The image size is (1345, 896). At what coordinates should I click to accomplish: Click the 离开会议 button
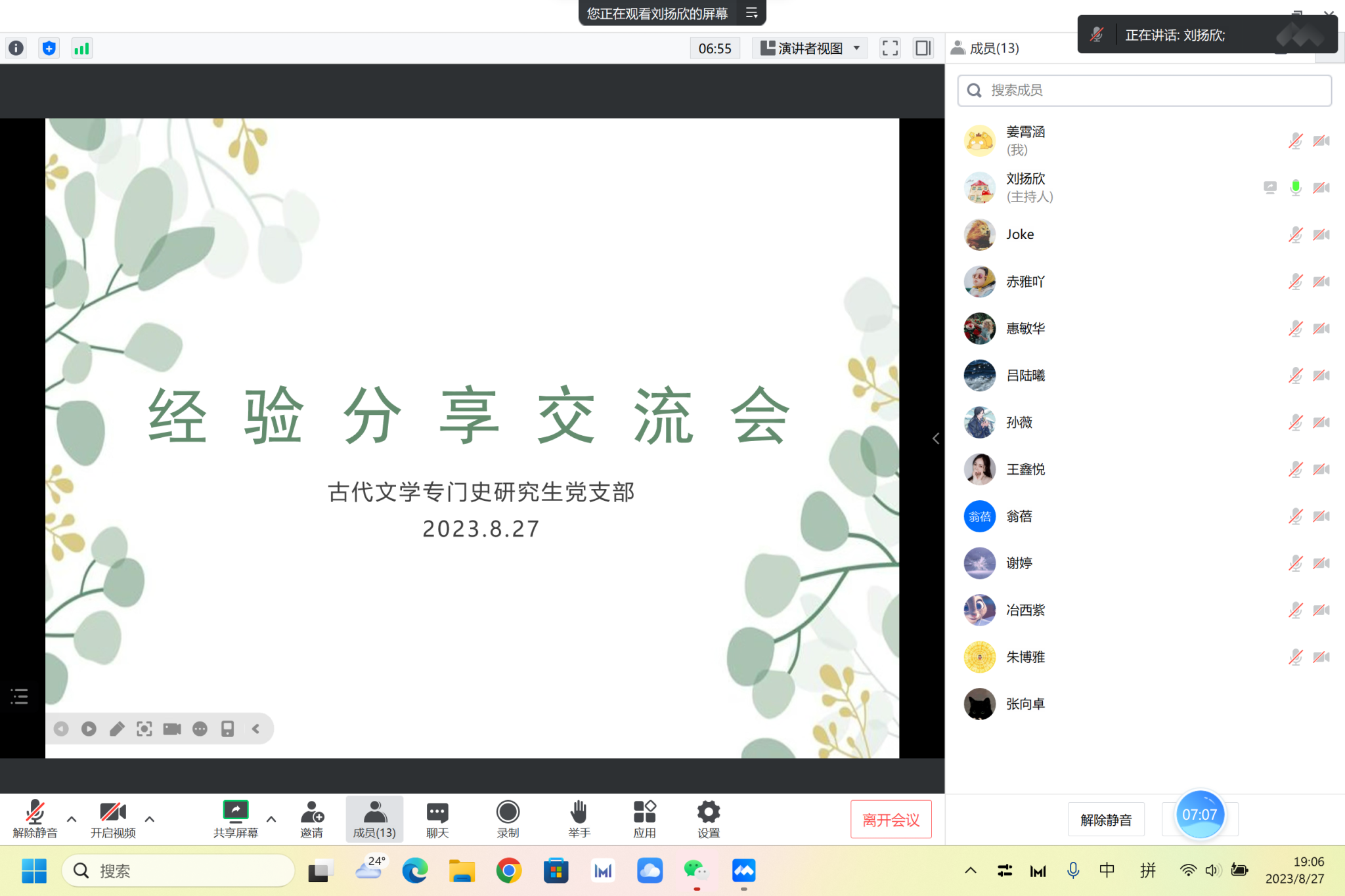point(891,819)
